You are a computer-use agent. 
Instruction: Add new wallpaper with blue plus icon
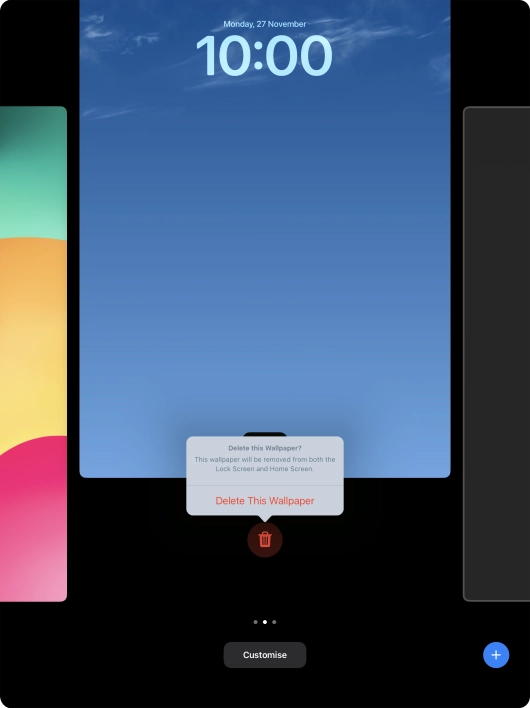pyautogui.click(x=496, y=655)
